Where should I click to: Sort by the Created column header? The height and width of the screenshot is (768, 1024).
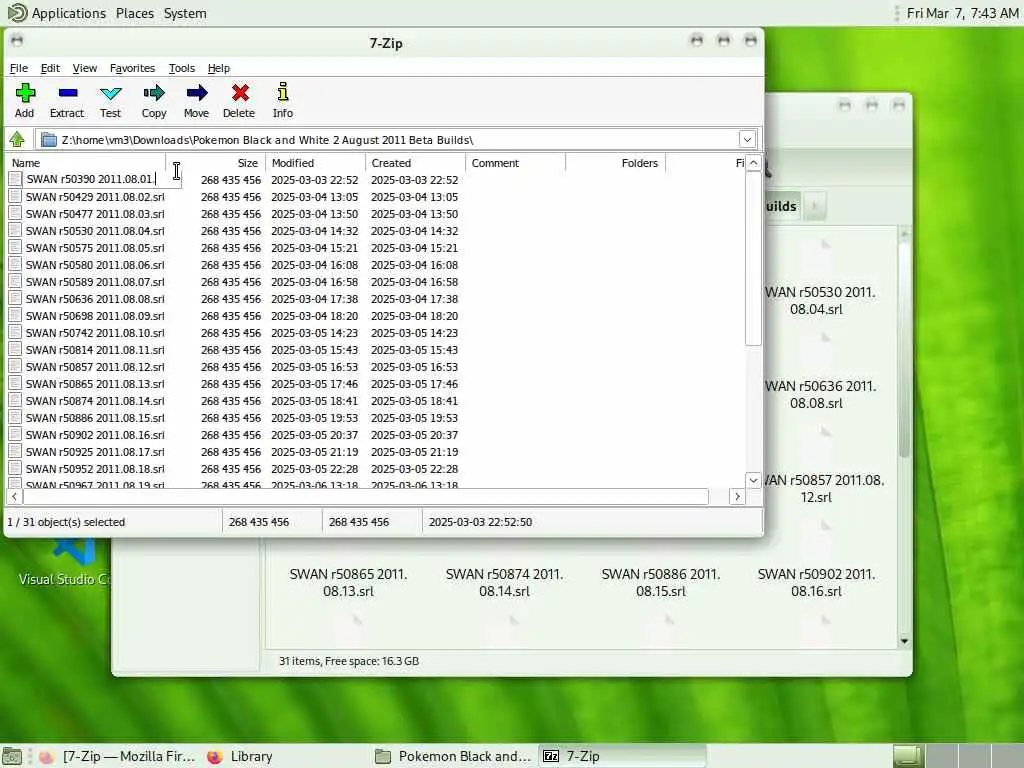(415, 163)
